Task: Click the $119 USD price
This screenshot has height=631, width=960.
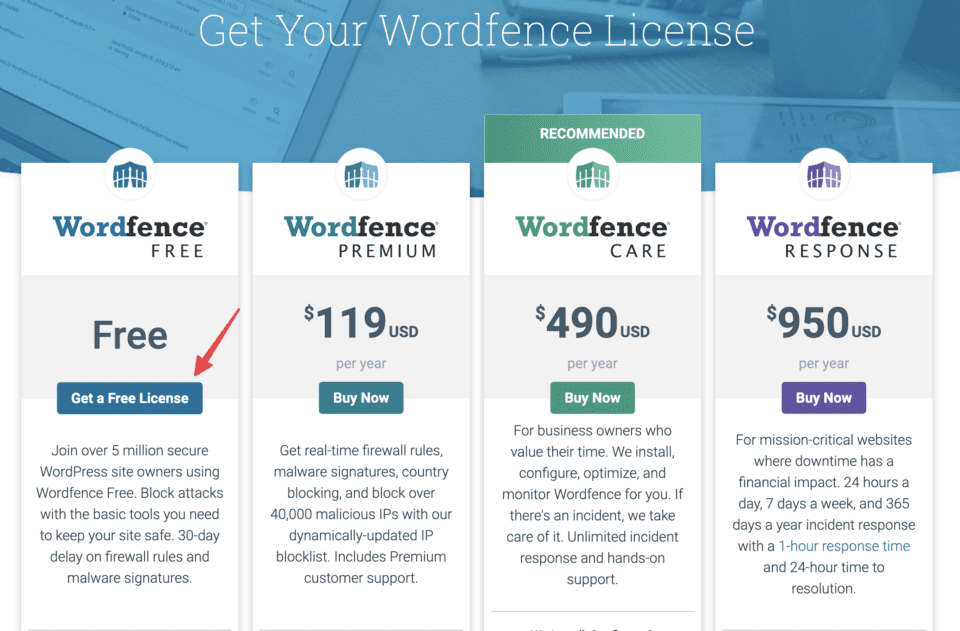Action: [x=361, y=324]
